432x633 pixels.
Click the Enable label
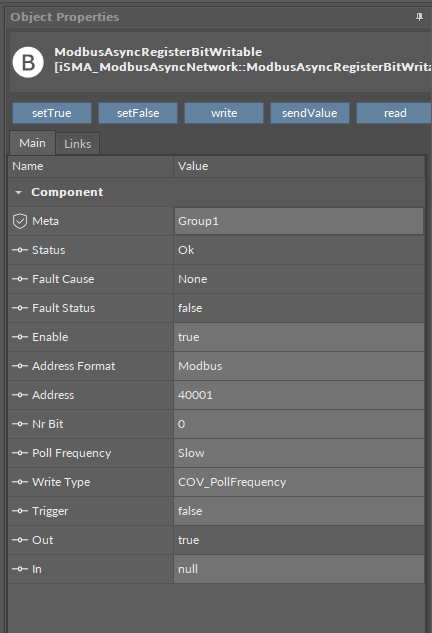pos(50,337)
